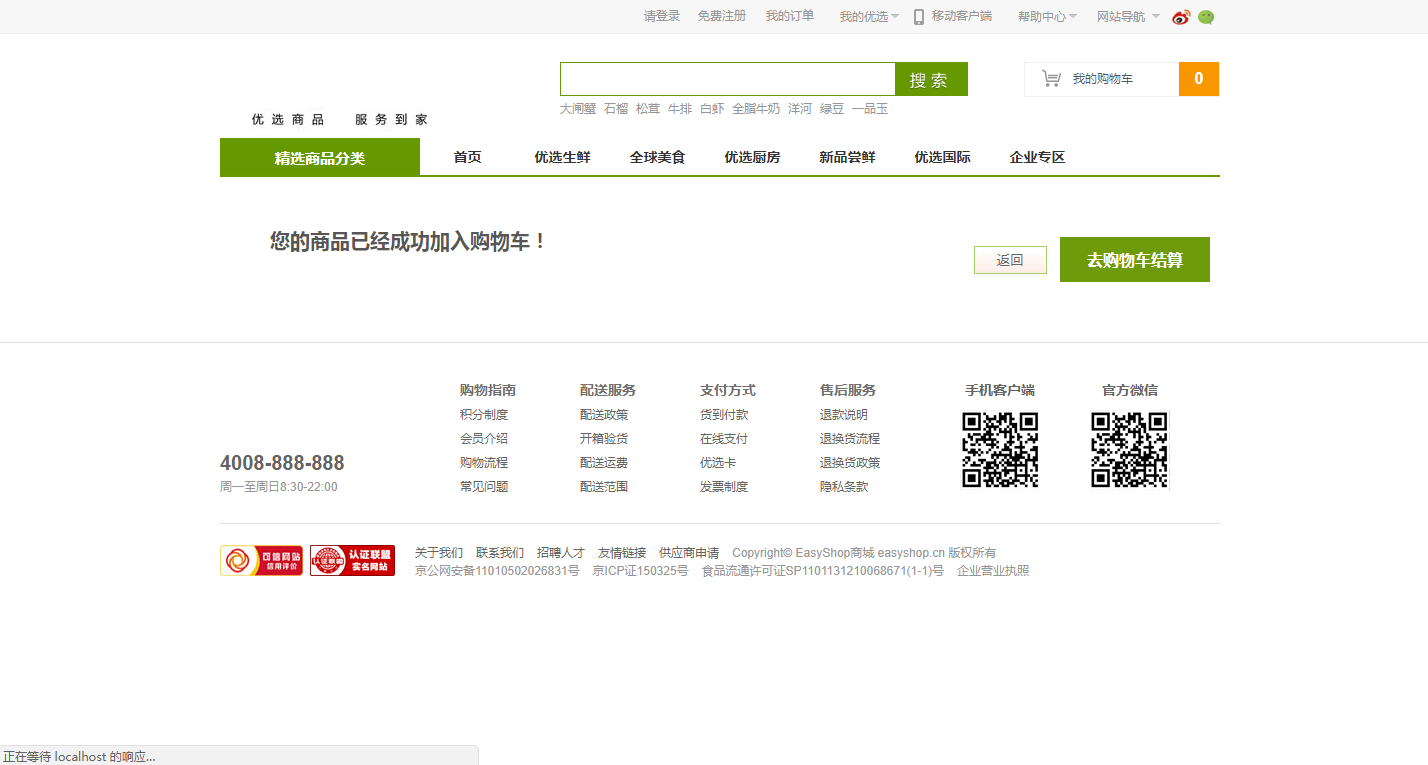Open the 全球美食 nav tab
1428x765 pixels.
point(657,157)
